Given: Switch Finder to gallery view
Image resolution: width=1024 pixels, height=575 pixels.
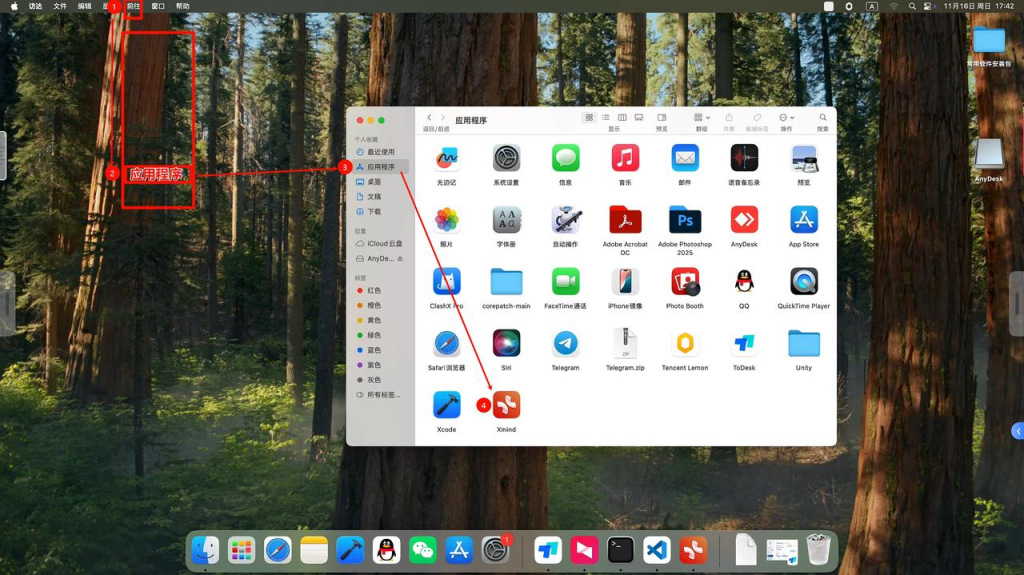Looking at the screenshot, I should coord(639,118).
